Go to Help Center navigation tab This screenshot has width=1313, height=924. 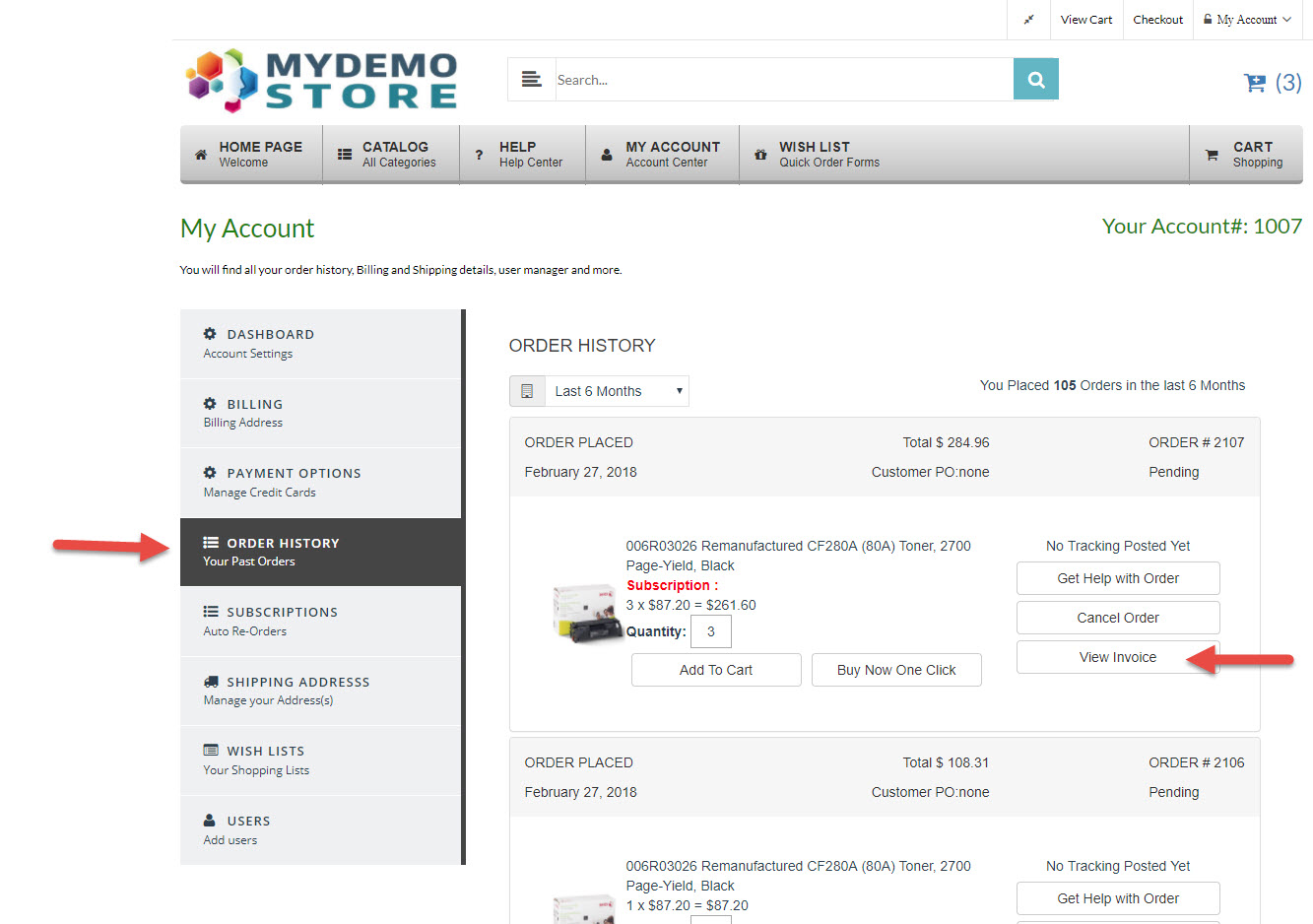(522, 155)
